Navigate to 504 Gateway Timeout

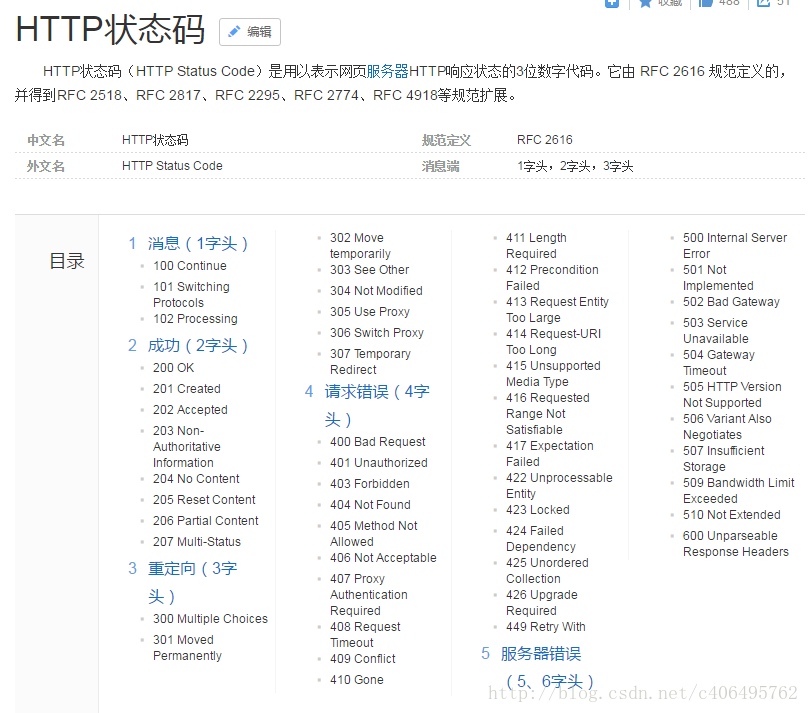click(719, 363)
